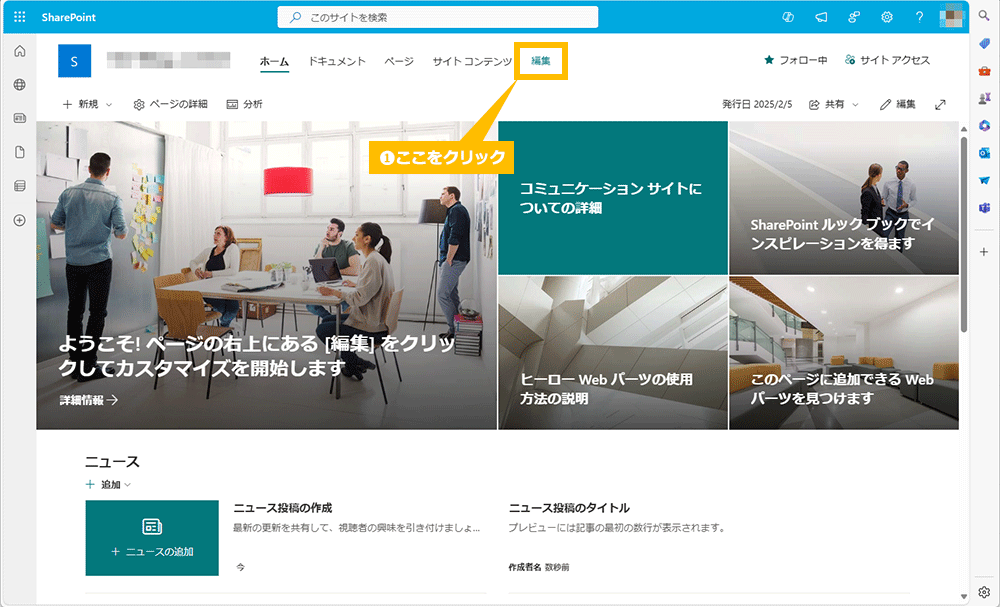Expand the 新規 dropdown
This screenshot has width=1000, height=607.
point(87,104)
